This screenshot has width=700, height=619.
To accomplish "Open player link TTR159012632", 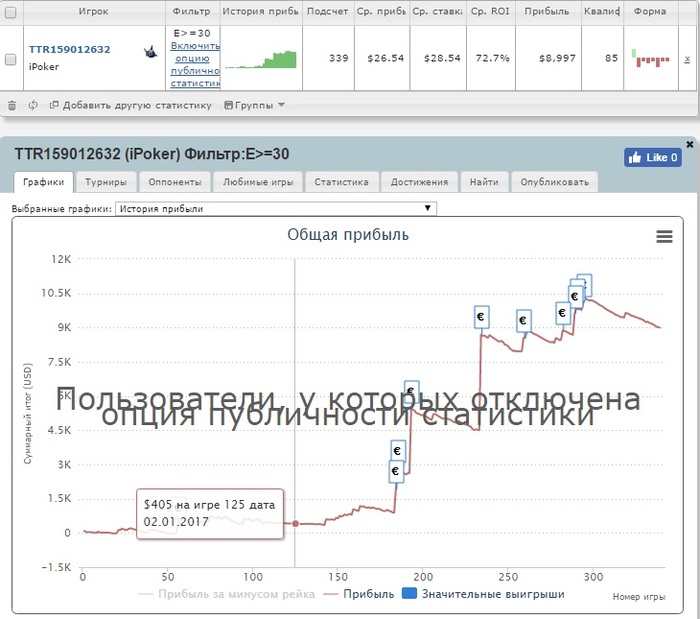I will [x=70, y=50].
